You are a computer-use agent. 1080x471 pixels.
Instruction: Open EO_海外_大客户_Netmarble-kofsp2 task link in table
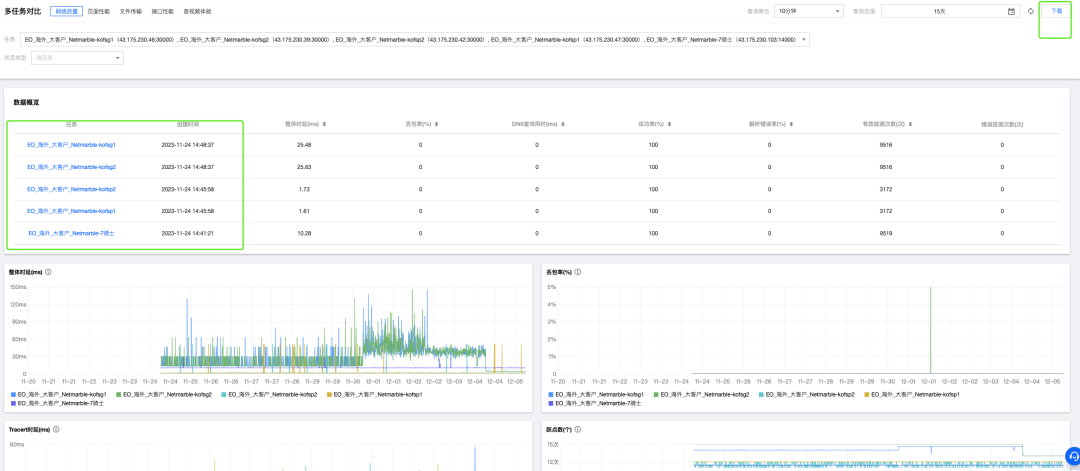72,189
